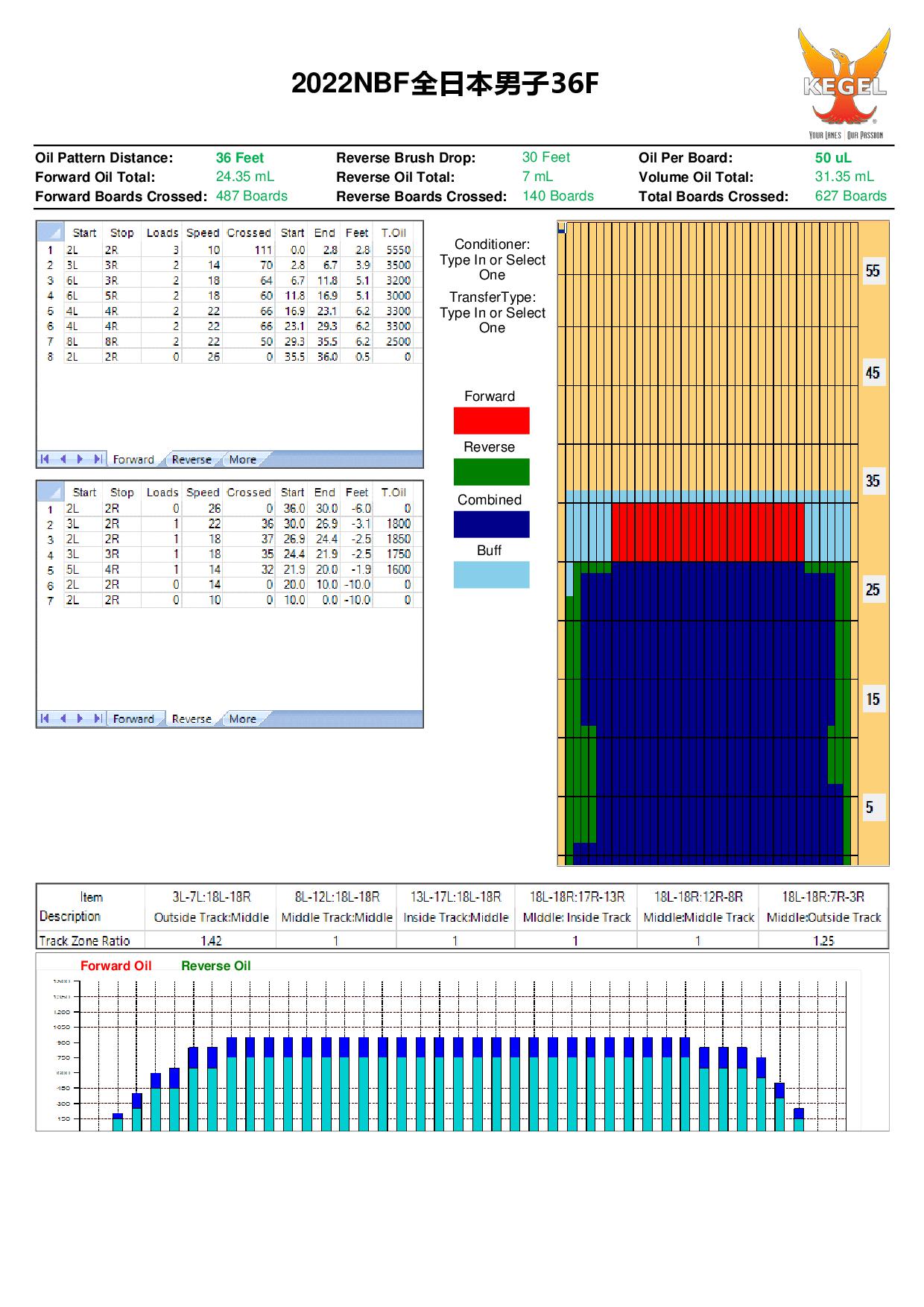This screenshot has width=924, height=1307.
Task: Click the page title 2022NBF全日本男子36F
Action: 445,83
